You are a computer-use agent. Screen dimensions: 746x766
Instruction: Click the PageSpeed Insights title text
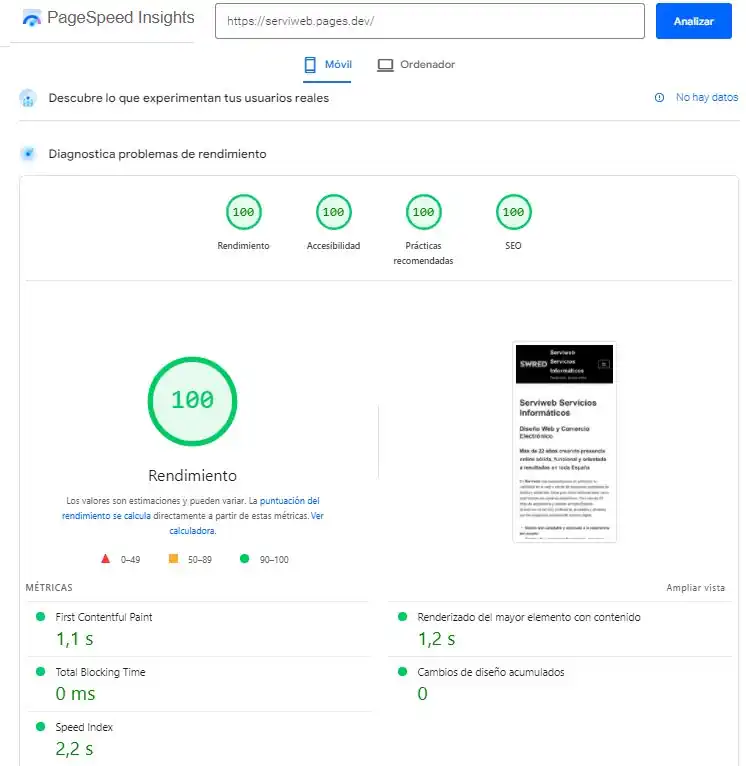[121, 18]
